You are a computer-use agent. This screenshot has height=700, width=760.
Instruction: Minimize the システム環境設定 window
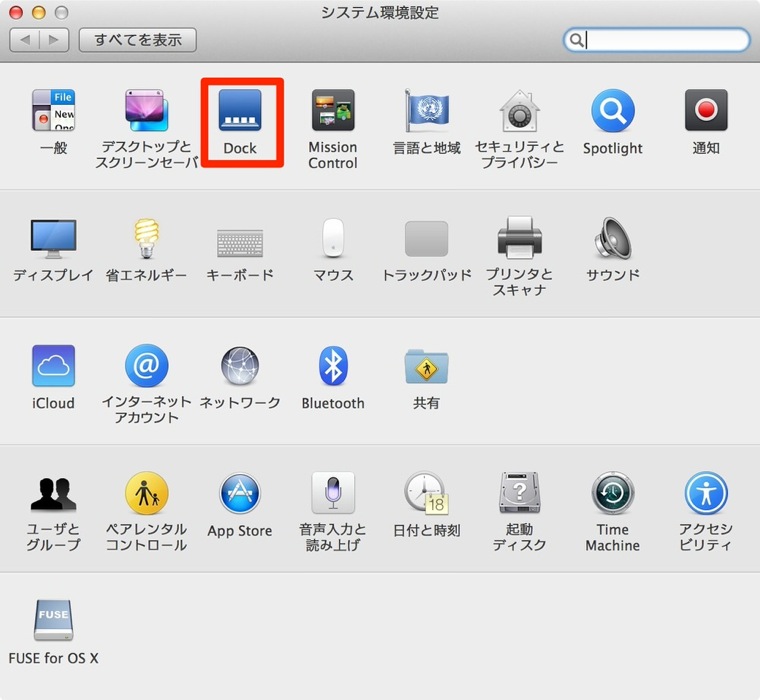[39, 12]
